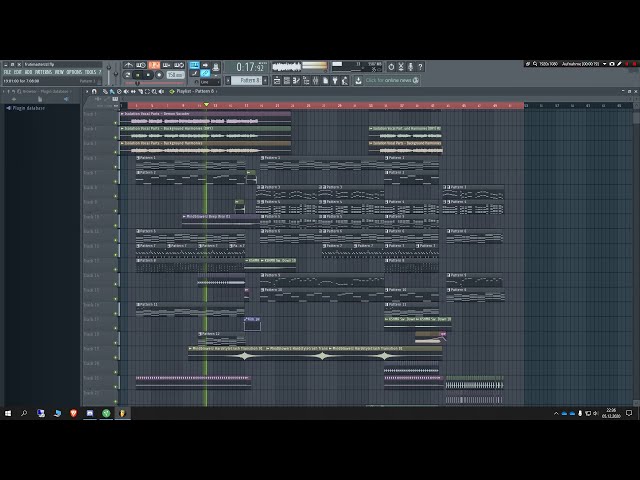This screenshot has height=480, width=640.
Task: Toggle the playlist snap magnet icon
Action: coord(94,91)
